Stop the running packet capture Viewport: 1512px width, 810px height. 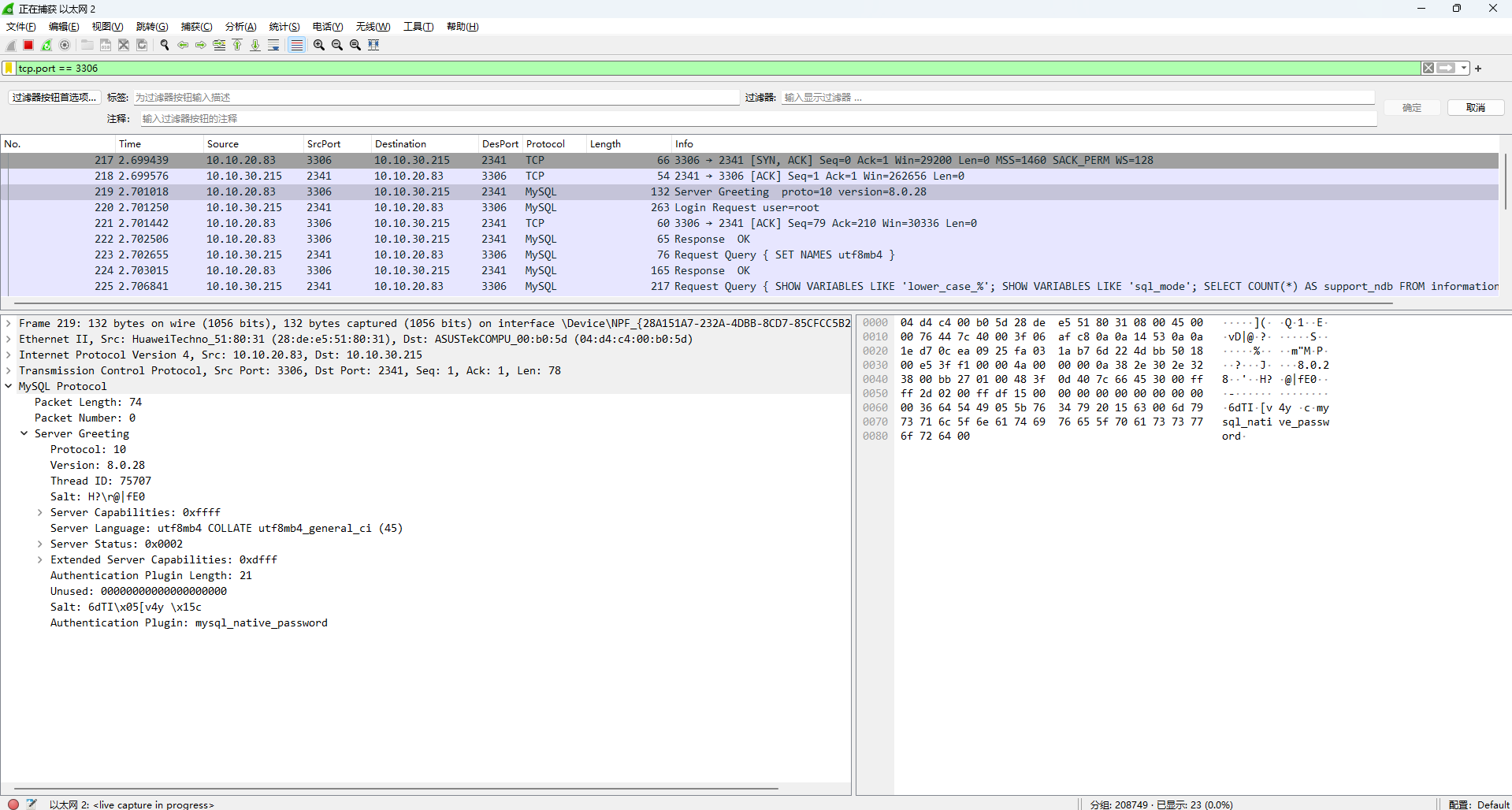tap(28, 45)
